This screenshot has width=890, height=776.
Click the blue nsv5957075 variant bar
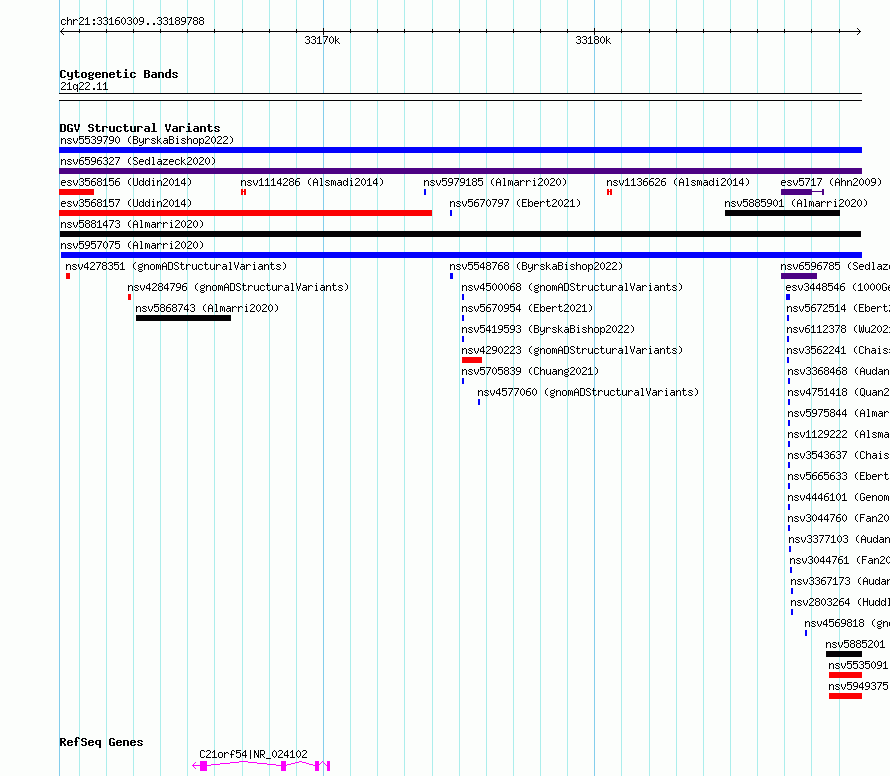tap(461, 255)
